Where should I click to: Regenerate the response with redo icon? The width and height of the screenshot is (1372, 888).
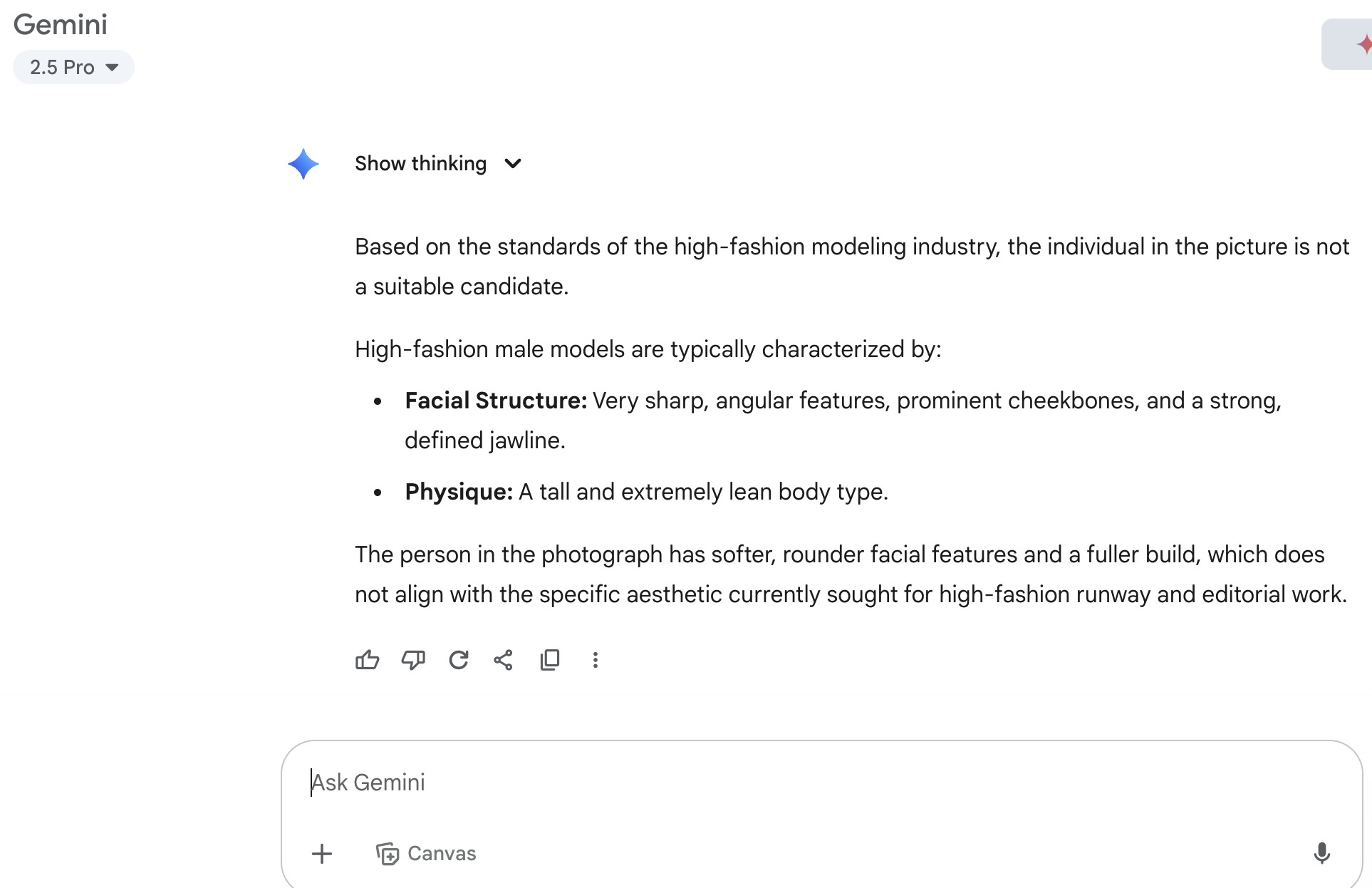coord(459,660)
